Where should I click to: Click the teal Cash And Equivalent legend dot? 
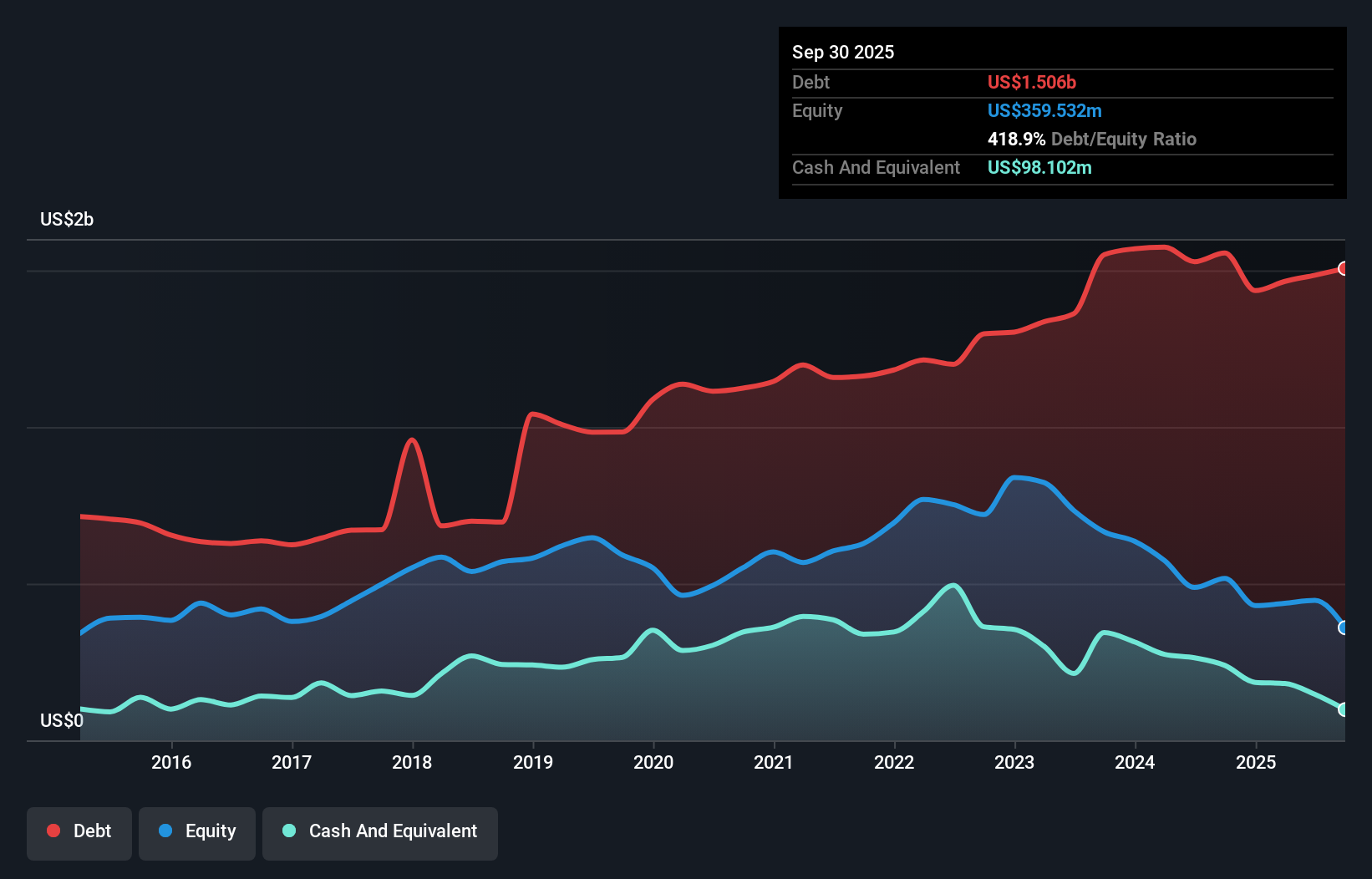click(x=289, y=831)
